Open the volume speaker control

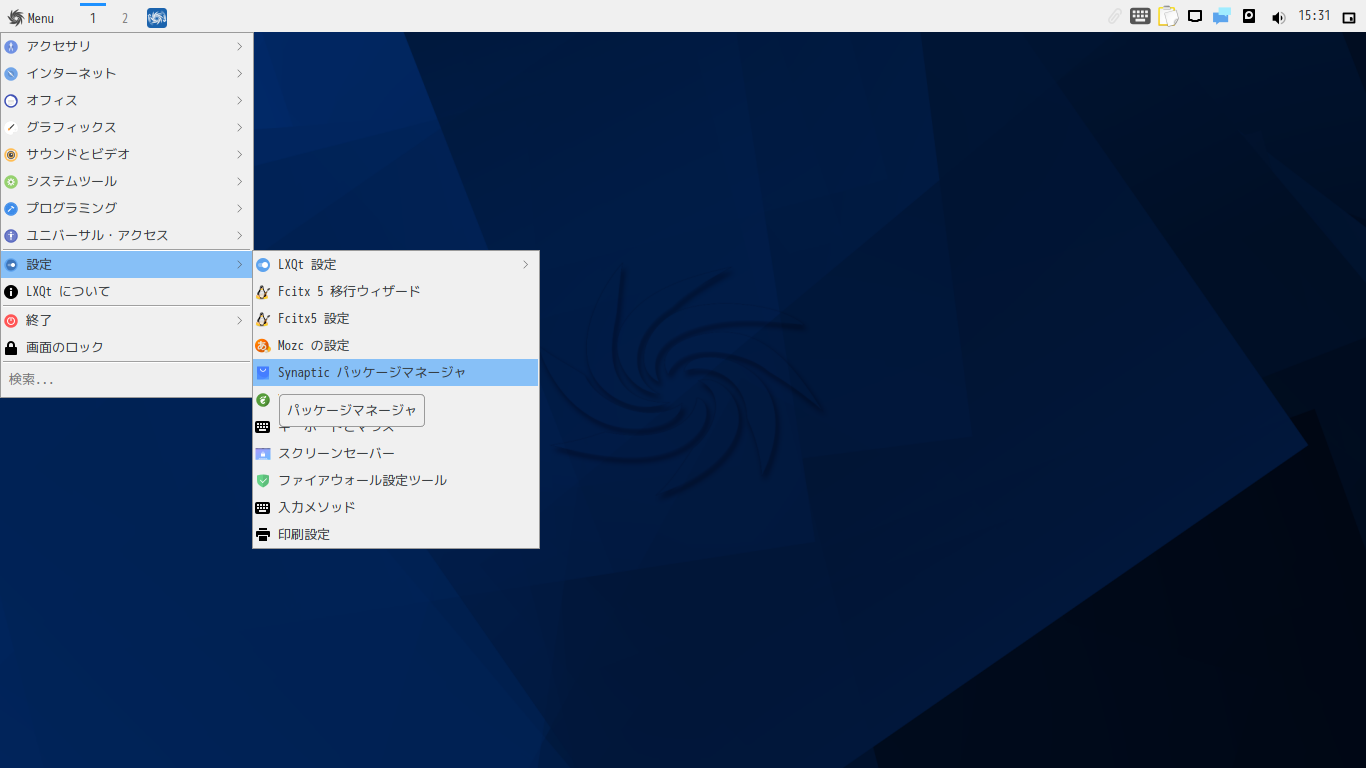[1277, 17]
